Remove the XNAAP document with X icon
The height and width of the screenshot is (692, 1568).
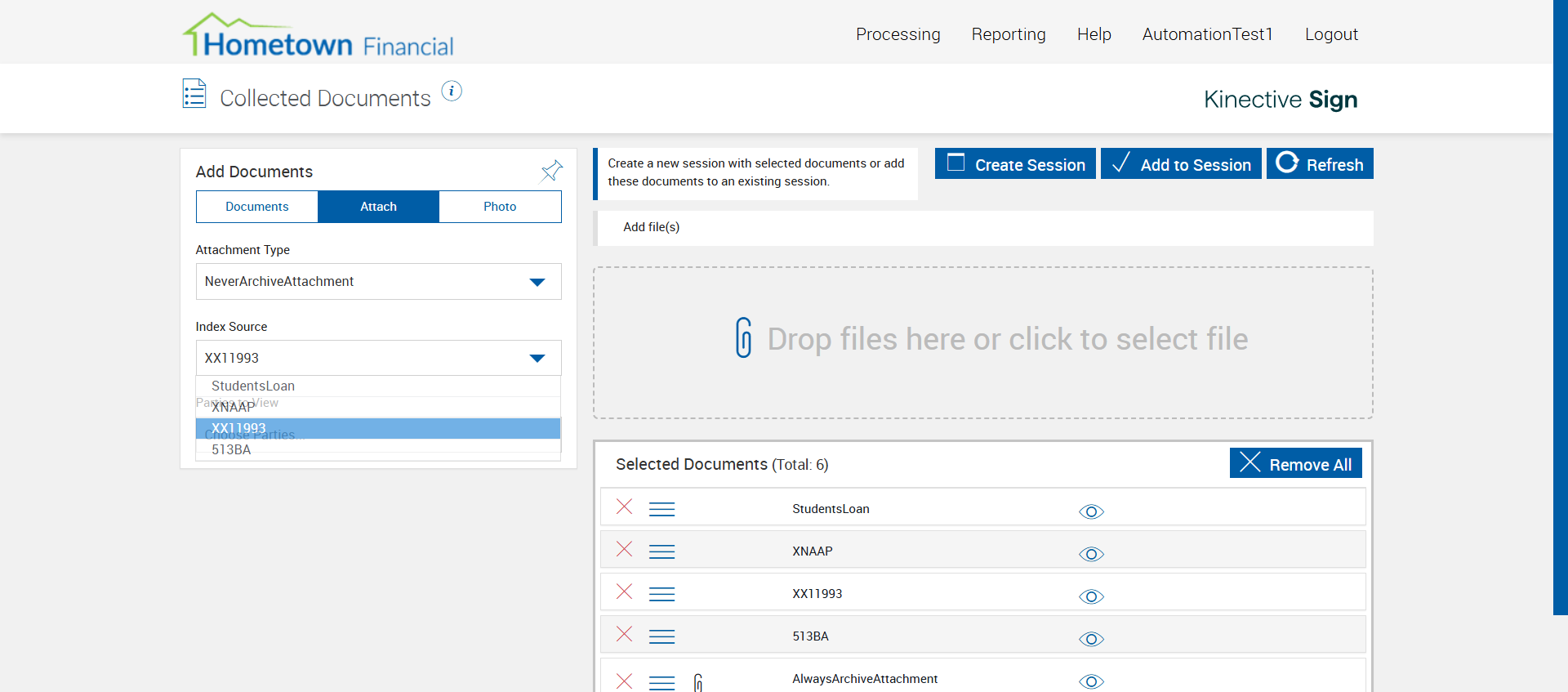pos(625,550)
